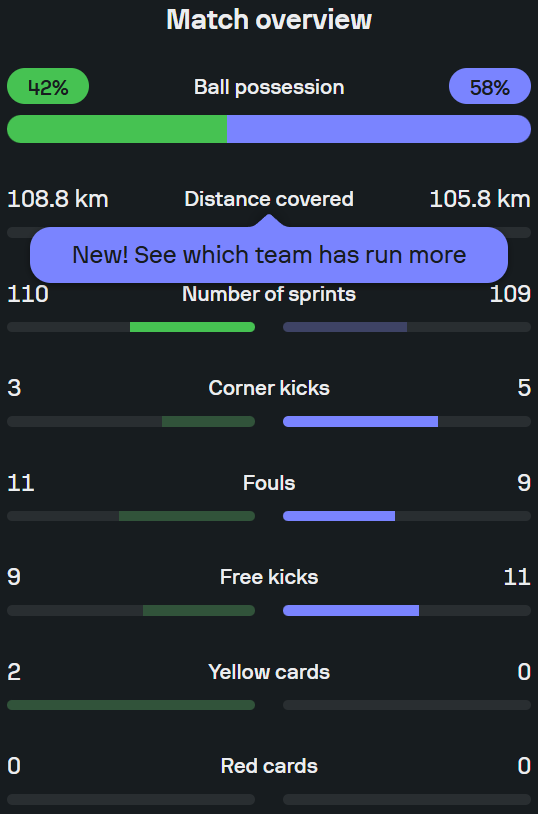Image resolution: width=538 pixels, height=814 pixels.
Task: Click the Number of sprints label
Action: click(269, 294)
